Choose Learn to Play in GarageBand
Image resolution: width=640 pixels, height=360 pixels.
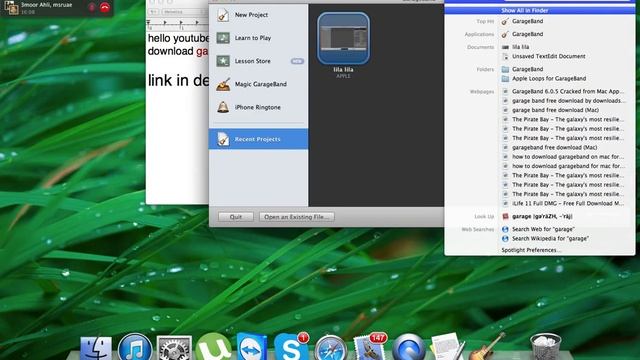coord(258,38)
